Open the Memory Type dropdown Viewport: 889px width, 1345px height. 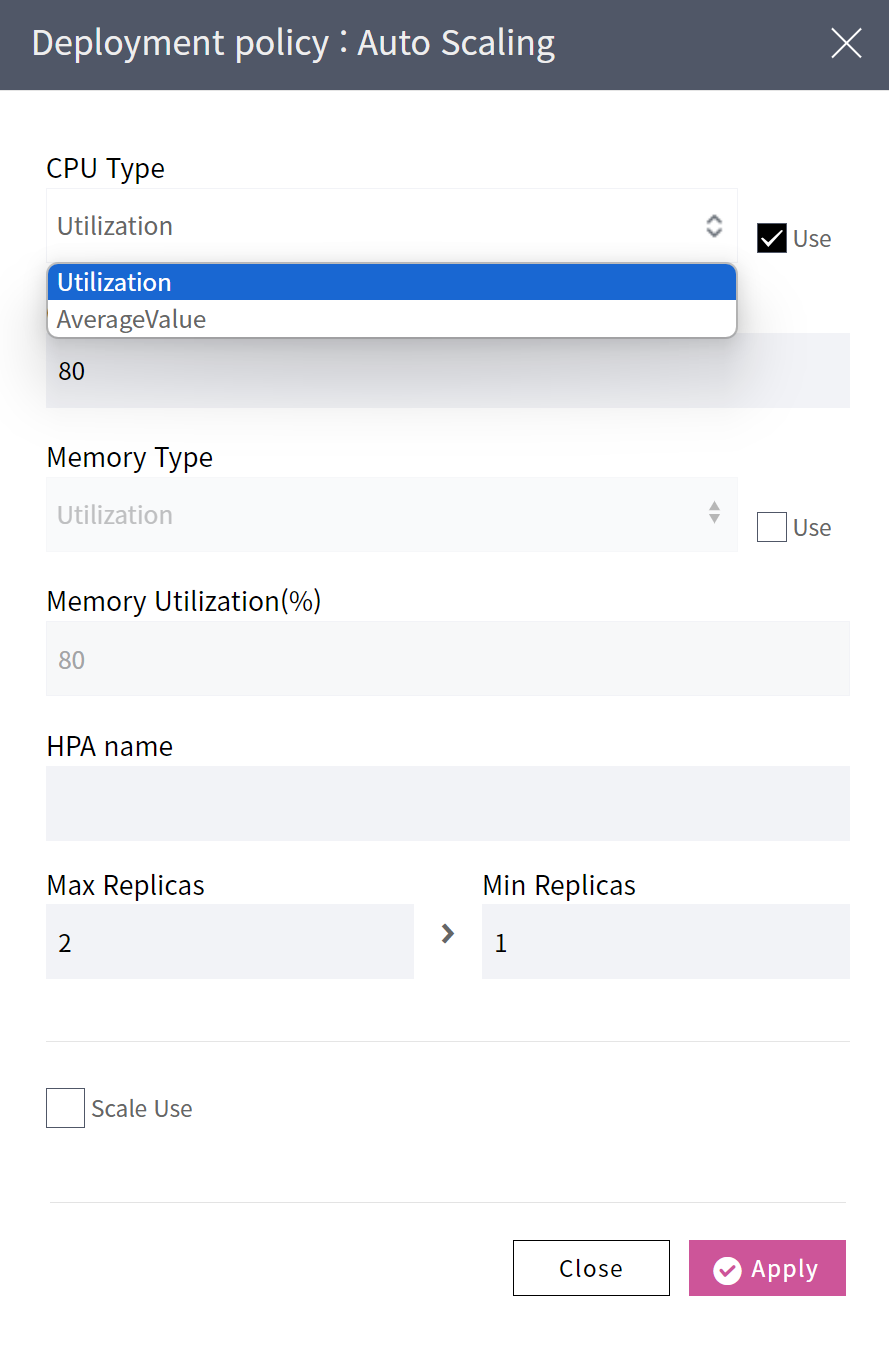coord(390,514)
